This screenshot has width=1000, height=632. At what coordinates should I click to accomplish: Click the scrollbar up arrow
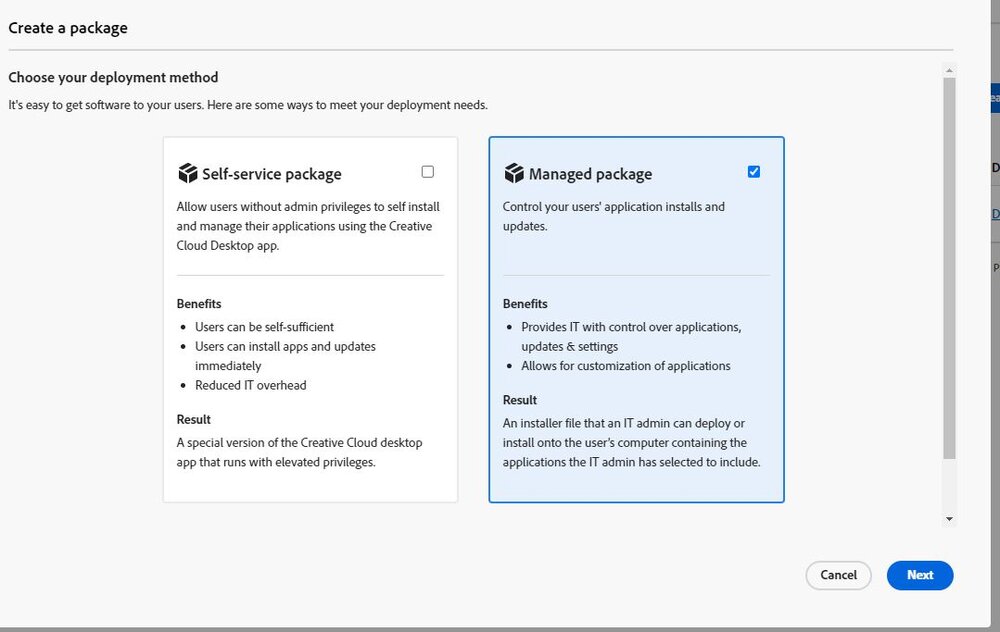click(949, 70)
